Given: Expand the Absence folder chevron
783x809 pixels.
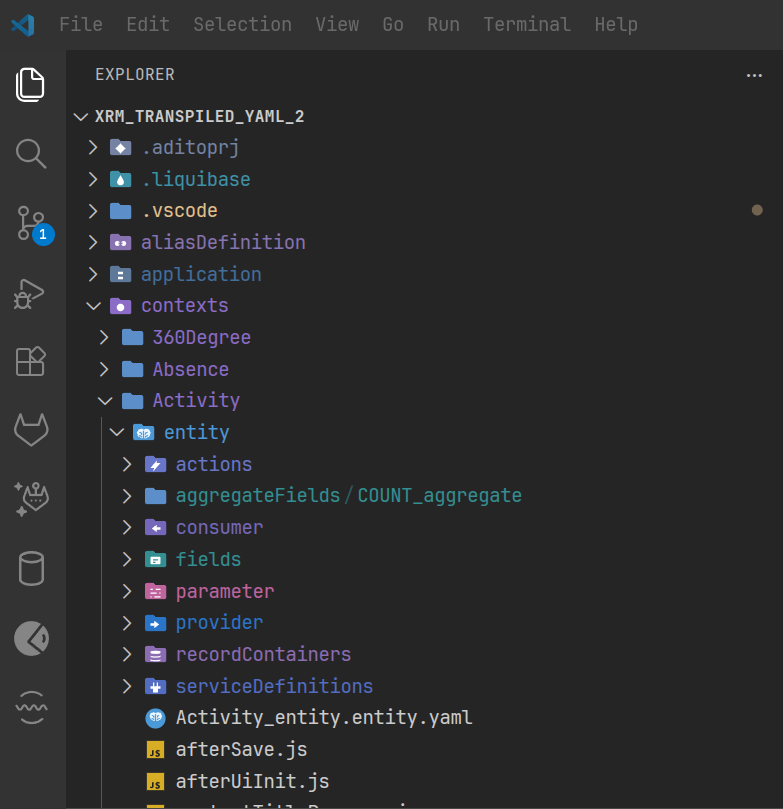Looking at the screenshot, I should coord(104,369).
